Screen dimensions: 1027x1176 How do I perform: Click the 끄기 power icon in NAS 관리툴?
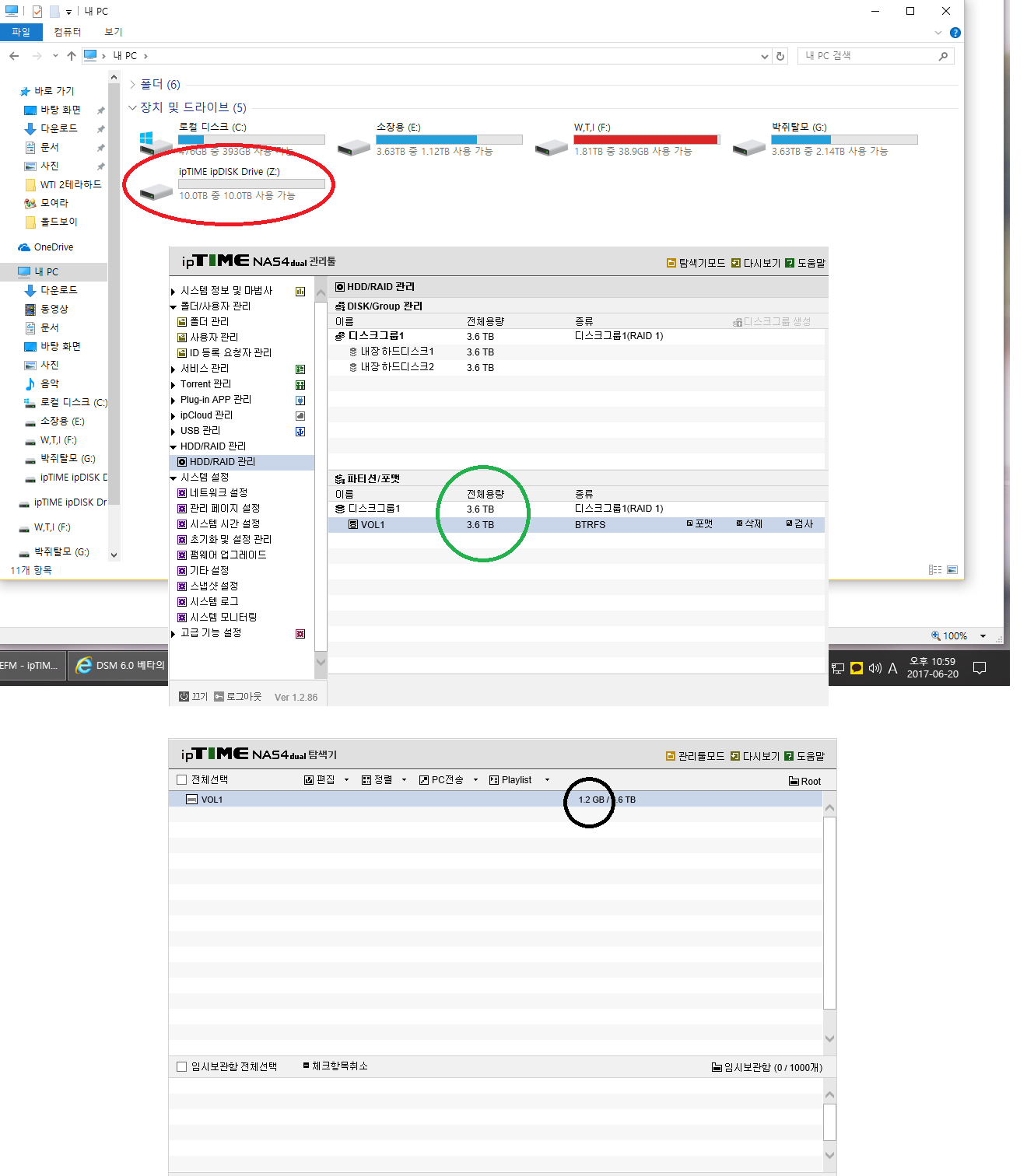184,697
